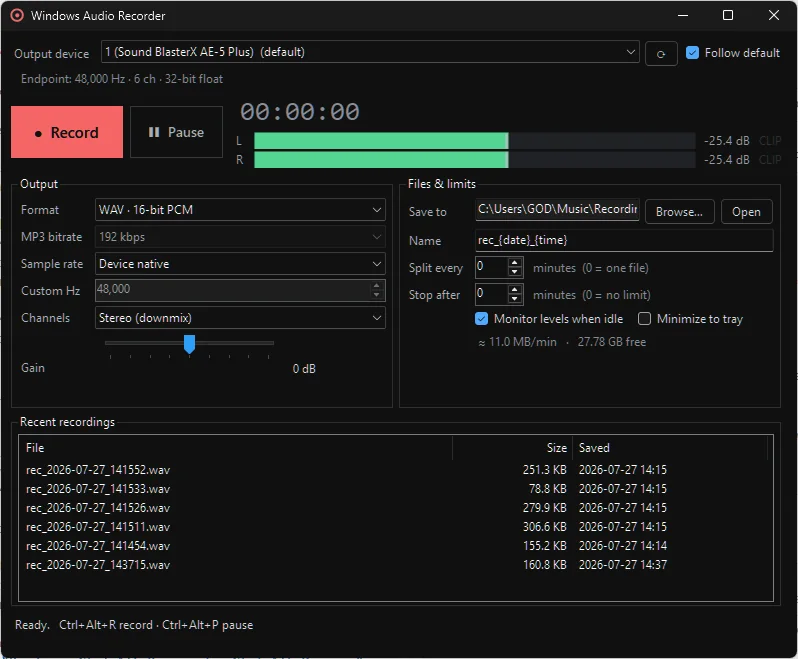Click the refresh devices icon button
798x659 pixels.
(661, 53)
